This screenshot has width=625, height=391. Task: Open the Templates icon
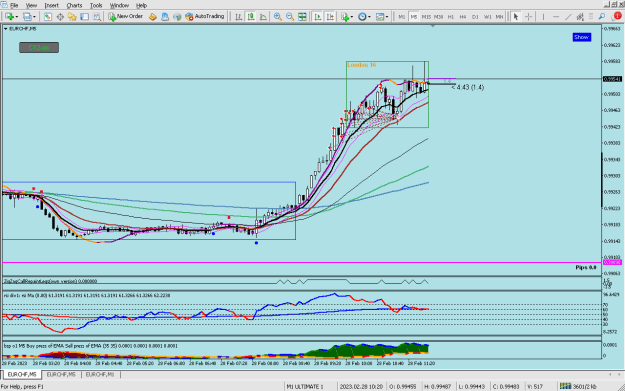click(x=380, y=17)
